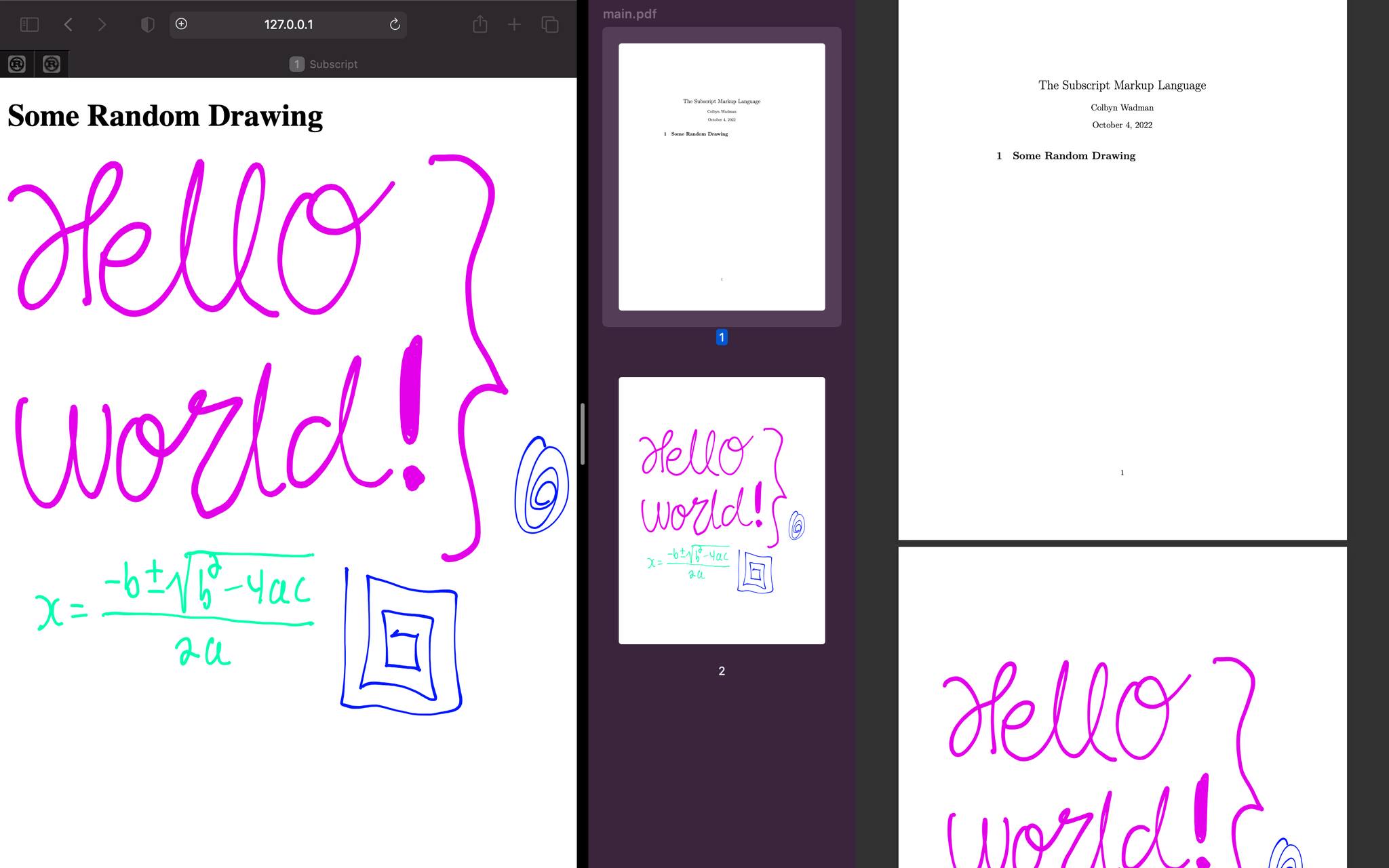This screenshot has height=868, width=1389.
Task: Show tab overview icon
Action: pyautogui.click(x=550, y=24)
